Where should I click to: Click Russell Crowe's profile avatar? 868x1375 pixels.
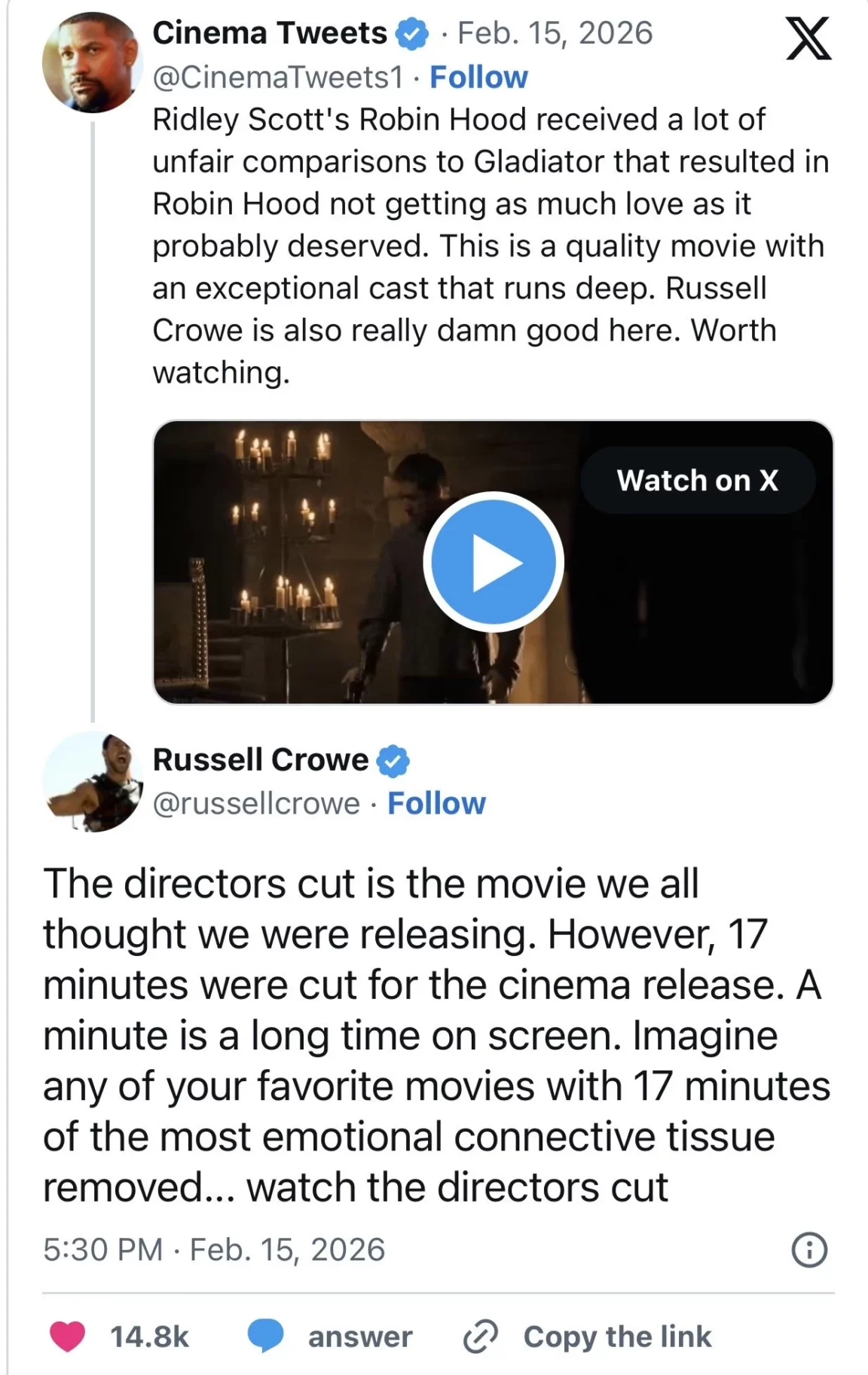[93, 780]
